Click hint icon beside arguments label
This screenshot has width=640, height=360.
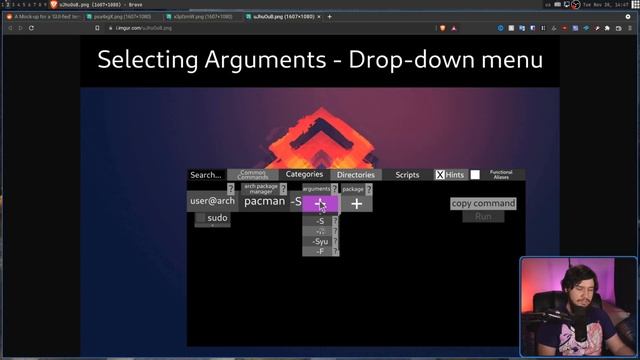tap(334, 189)
